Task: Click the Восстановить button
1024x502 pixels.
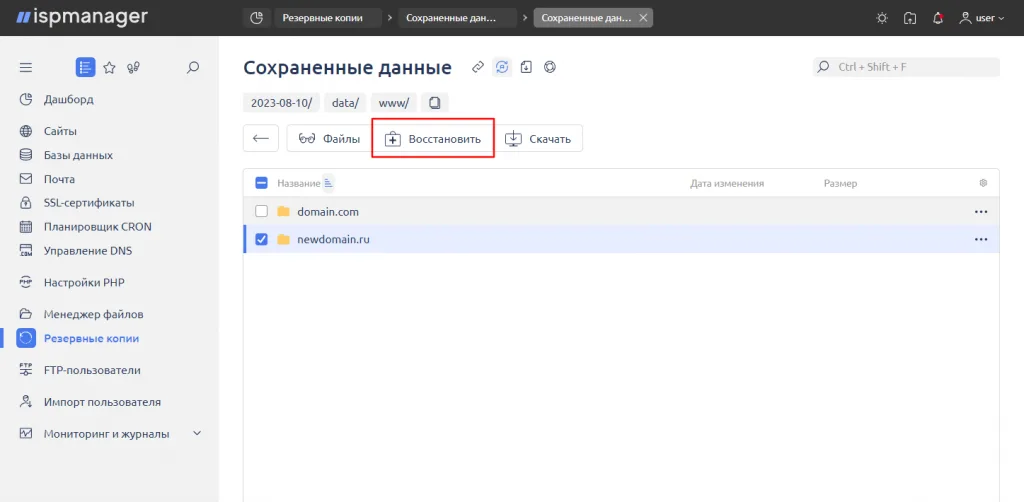Action: pyautogui.click(x=433, y=138)
